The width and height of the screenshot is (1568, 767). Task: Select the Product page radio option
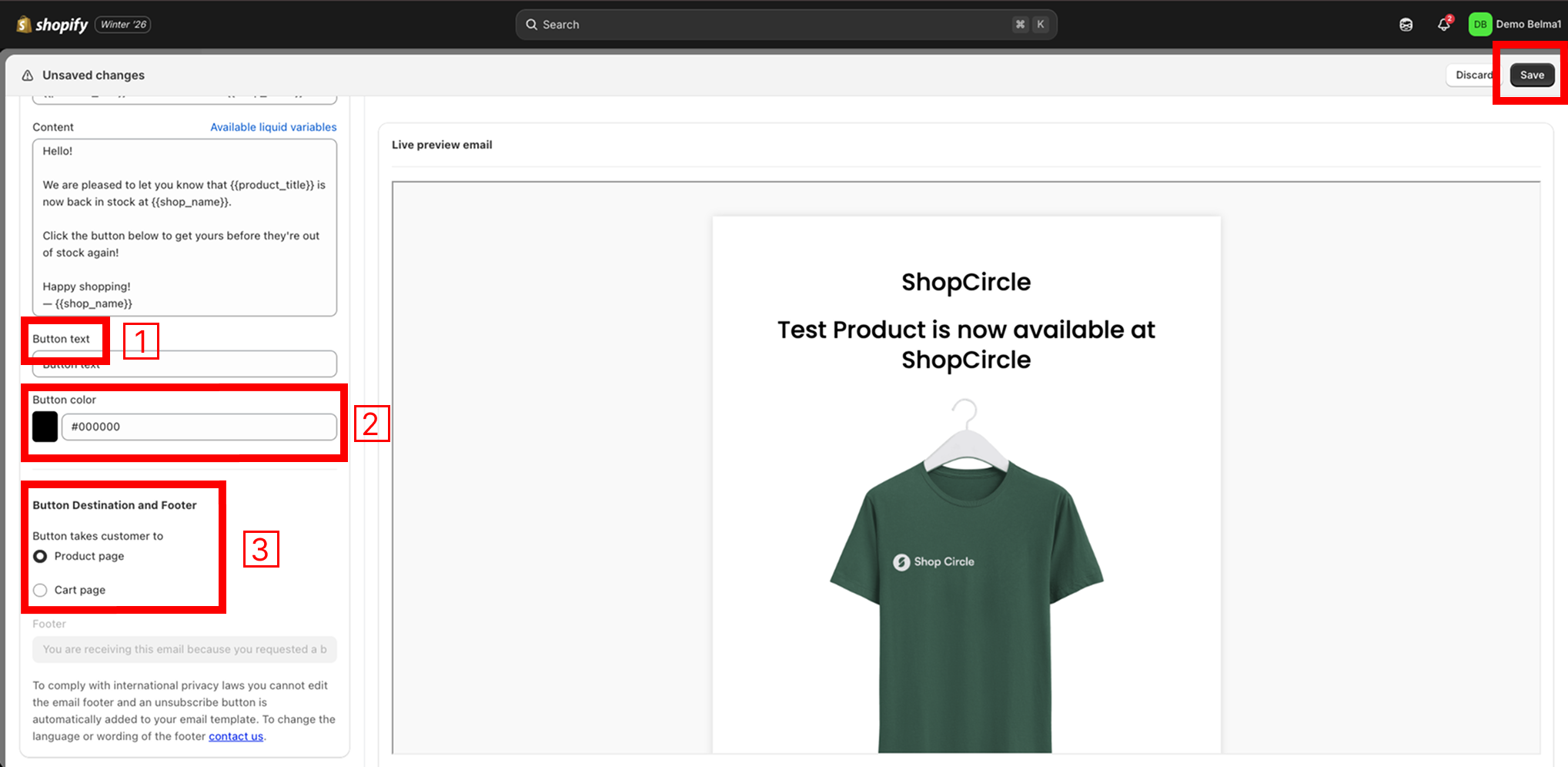coord(40,556)
